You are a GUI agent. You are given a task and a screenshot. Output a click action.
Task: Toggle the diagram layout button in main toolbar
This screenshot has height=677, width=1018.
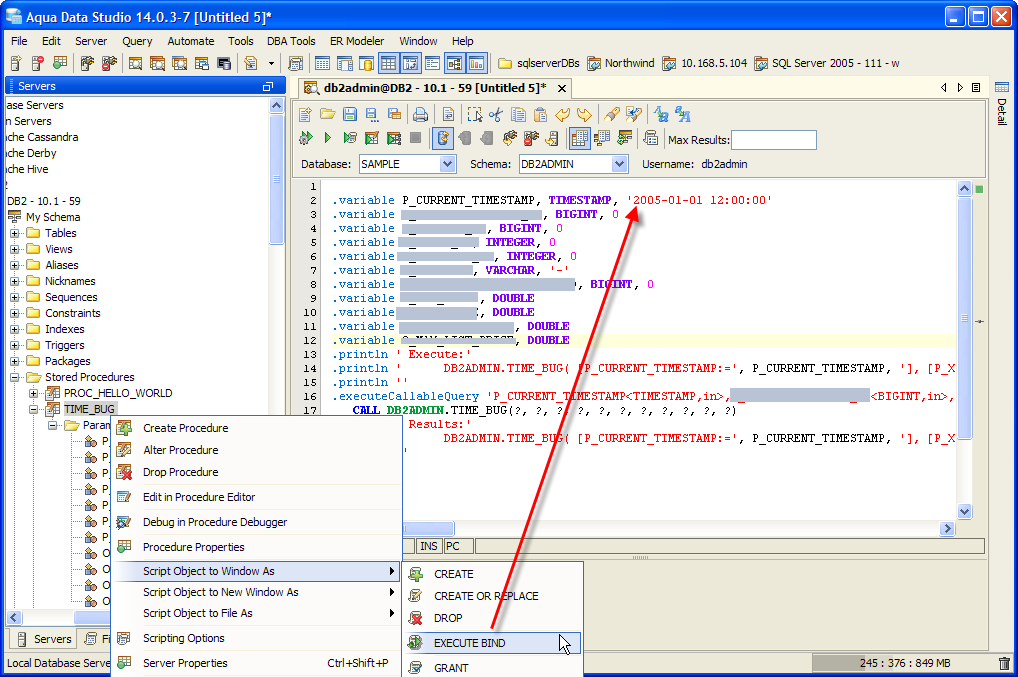click(454, 63)
